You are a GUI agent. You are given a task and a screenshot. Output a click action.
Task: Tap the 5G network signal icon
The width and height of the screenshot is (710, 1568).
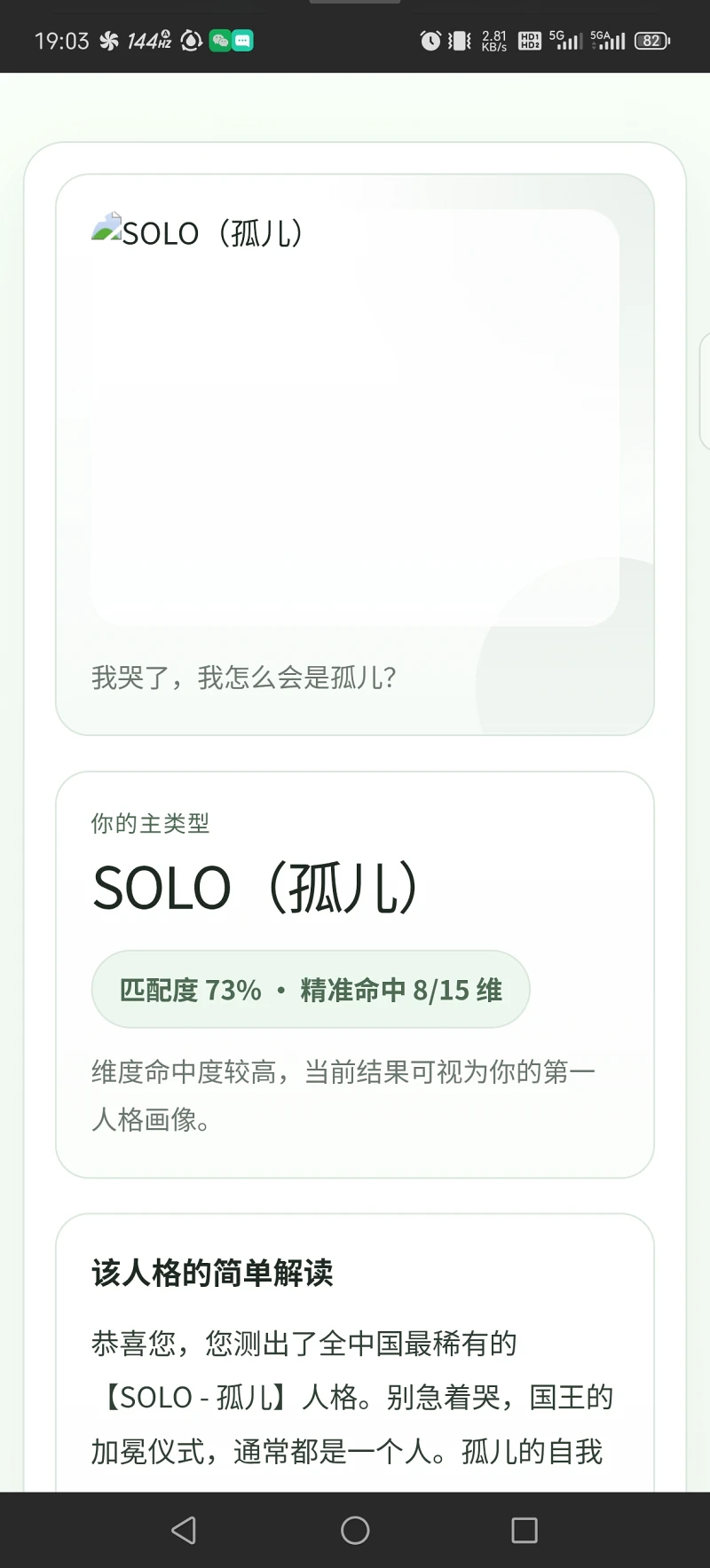click(566, 40)
